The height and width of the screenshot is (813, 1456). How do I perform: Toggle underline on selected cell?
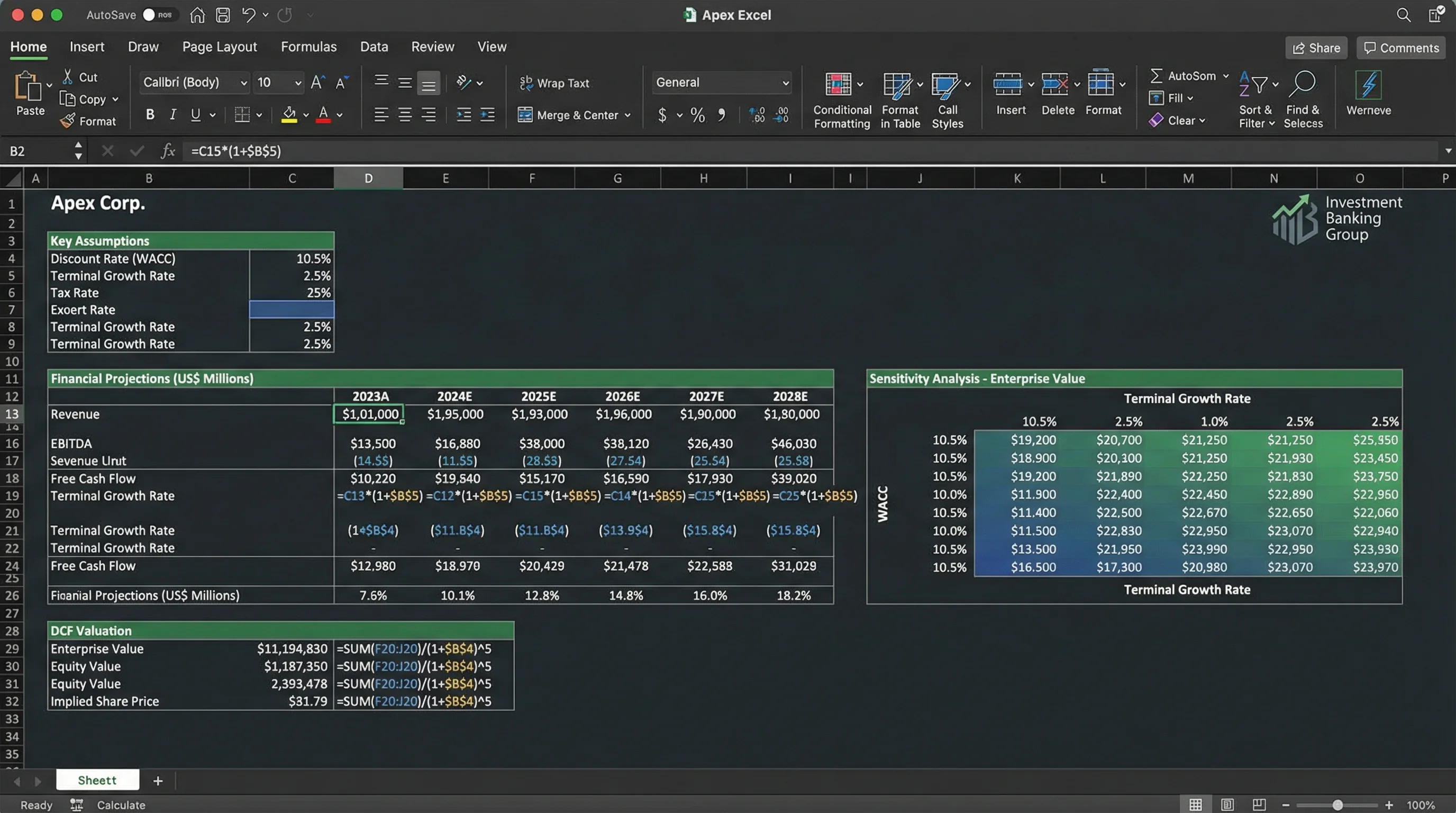pyautogui.click(x=196, y=114)
